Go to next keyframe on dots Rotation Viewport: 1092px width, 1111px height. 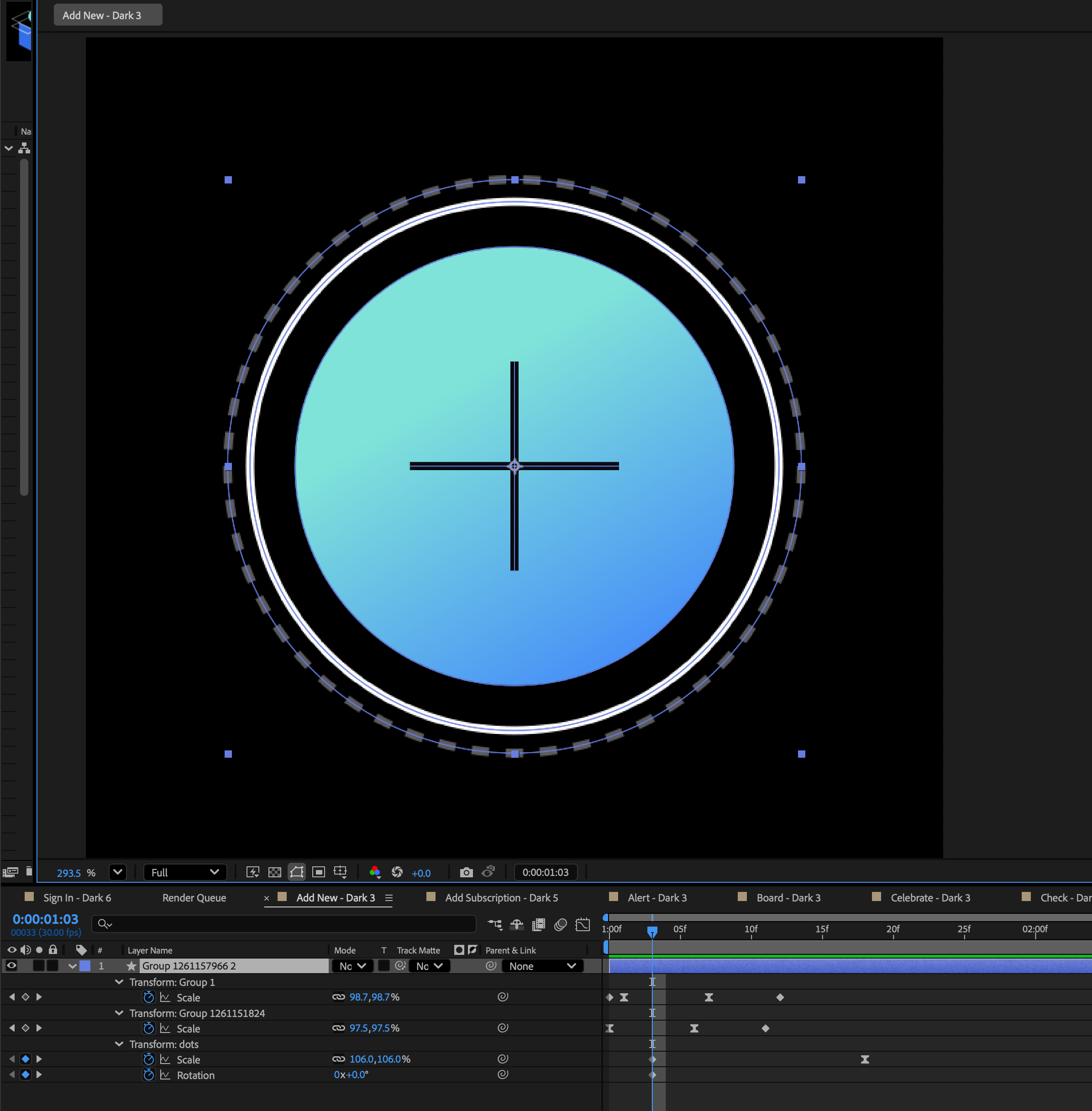click(x=39, y=1074)
